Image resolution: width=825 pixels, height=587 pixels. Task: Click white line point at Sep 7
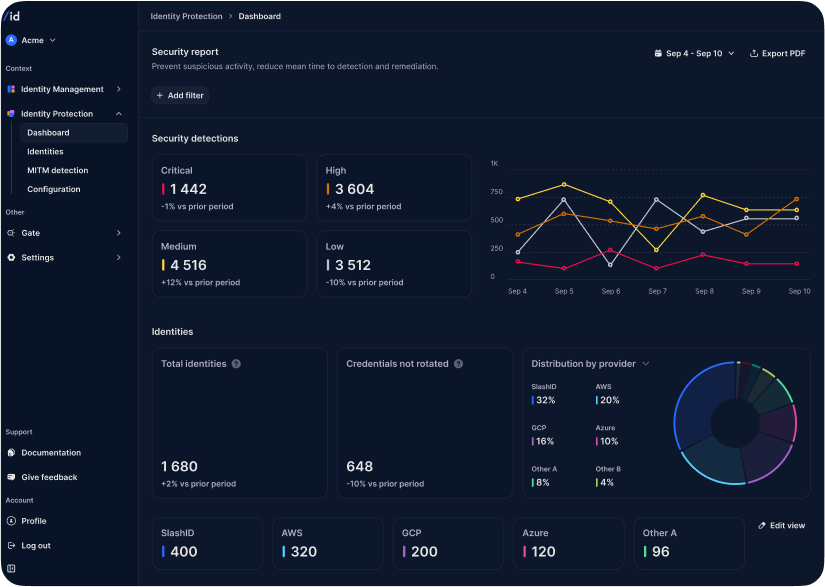point(656,199)
